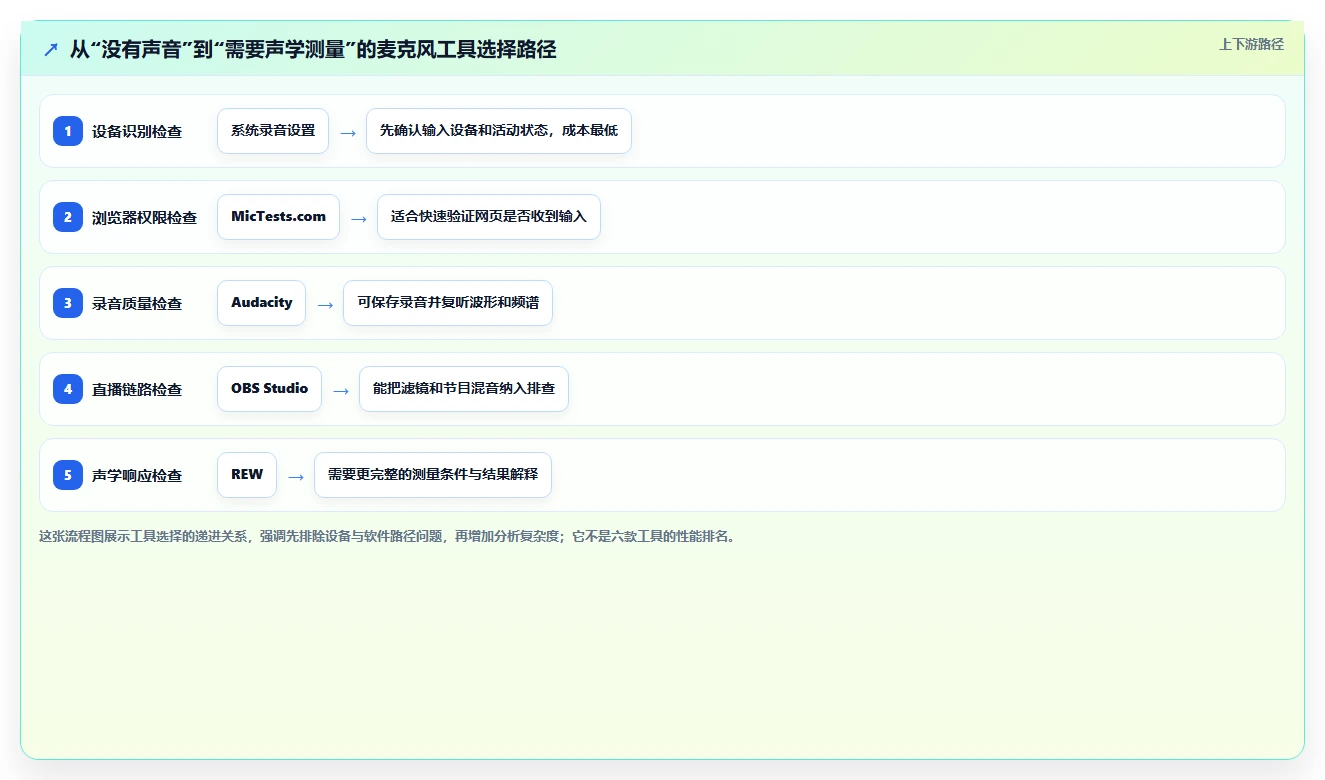Screen dimensions: 1325x780
Task: Click the 浏览器权限检查 step label
Action: click(x=144, y=217)
